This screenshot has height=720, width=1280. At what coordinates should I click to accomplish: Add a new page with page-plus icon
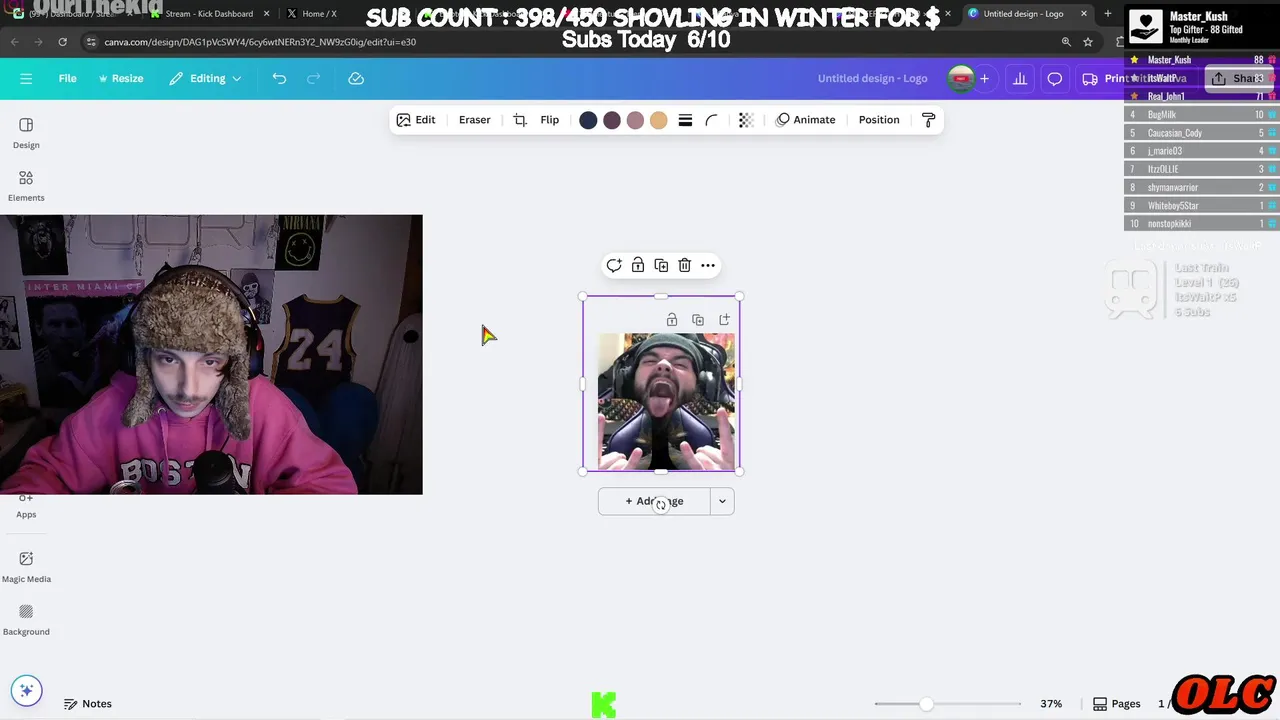[x=724, y=320]
